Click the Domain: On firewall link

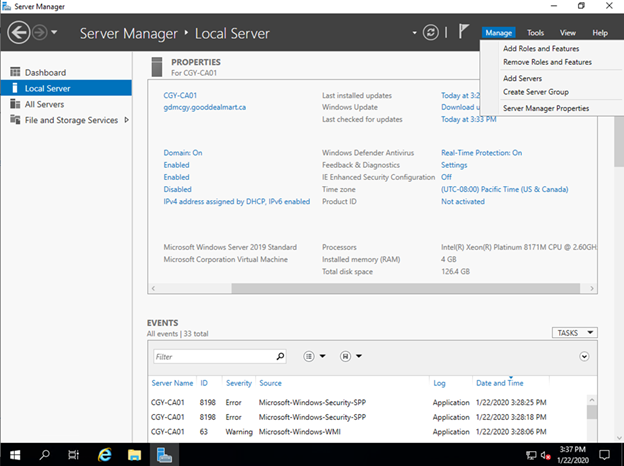coord(183,153)
